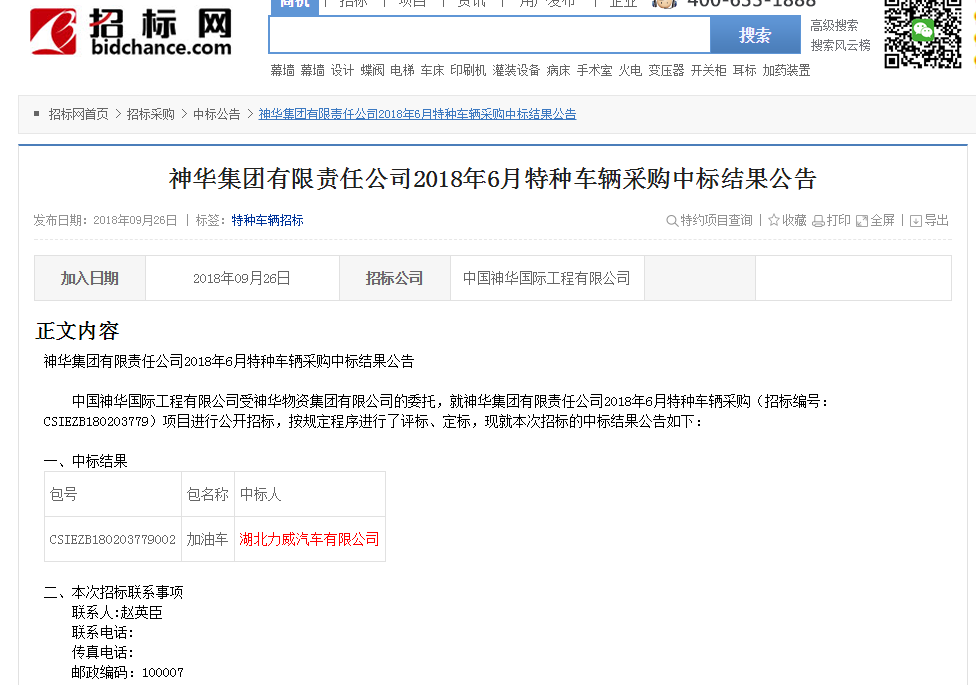Select hot keyword 手术室
Image resolution: width=976 pixels, height=685 pixels.
click(594, 70)
